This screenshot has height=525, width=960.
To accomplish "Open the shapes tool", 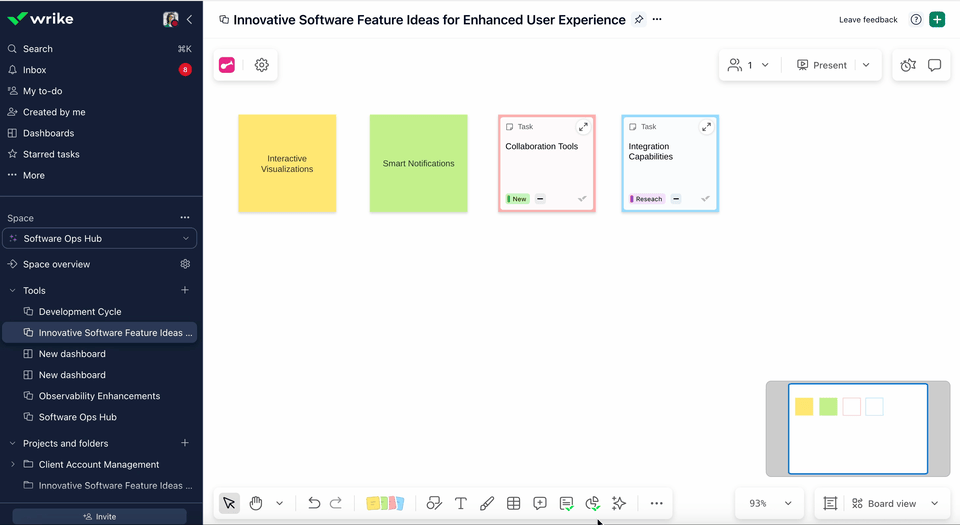I will [x=434, y=504].
